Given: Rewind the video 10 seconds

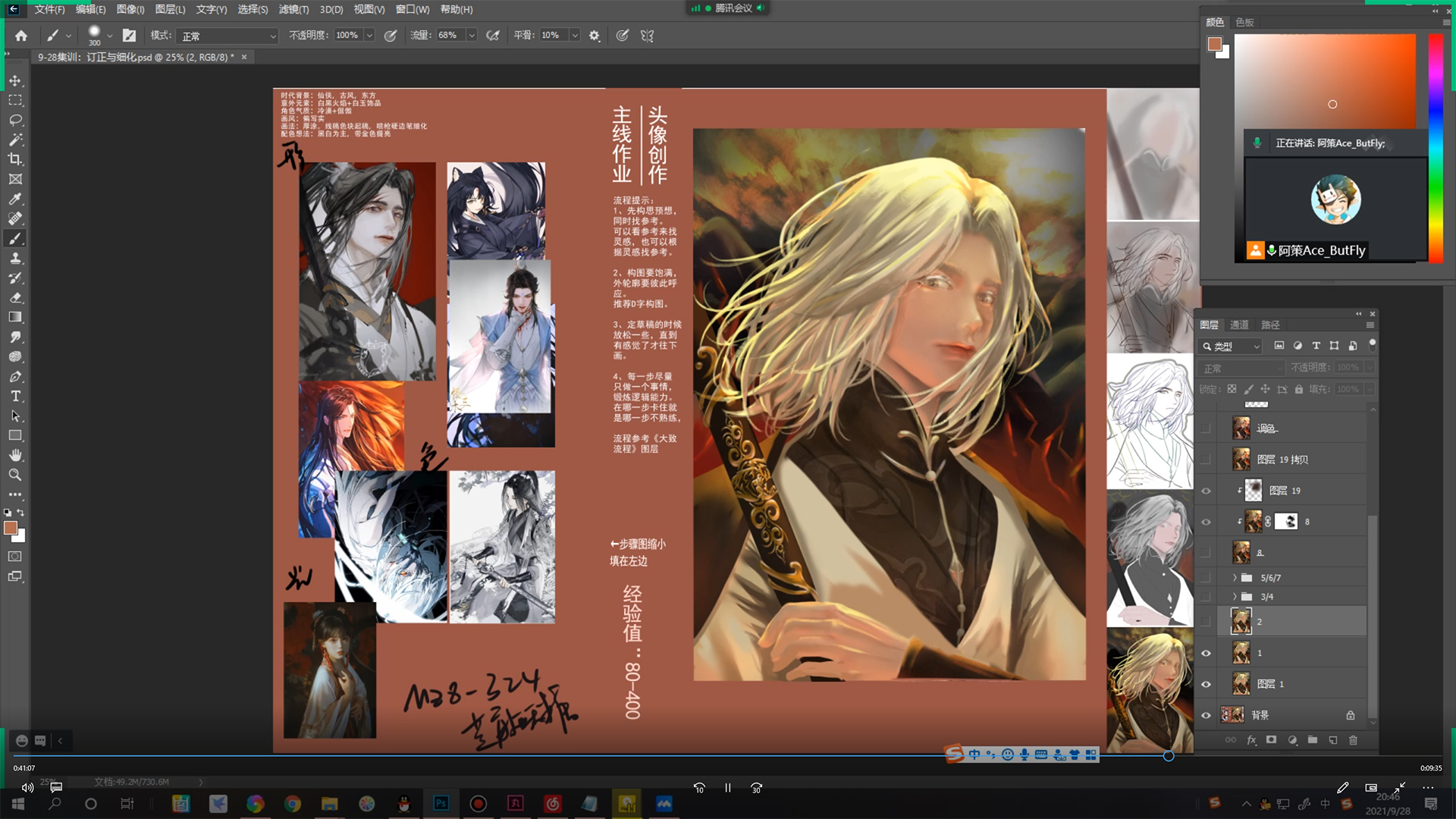Looking at the screenshot, I should tap(699, 788).
